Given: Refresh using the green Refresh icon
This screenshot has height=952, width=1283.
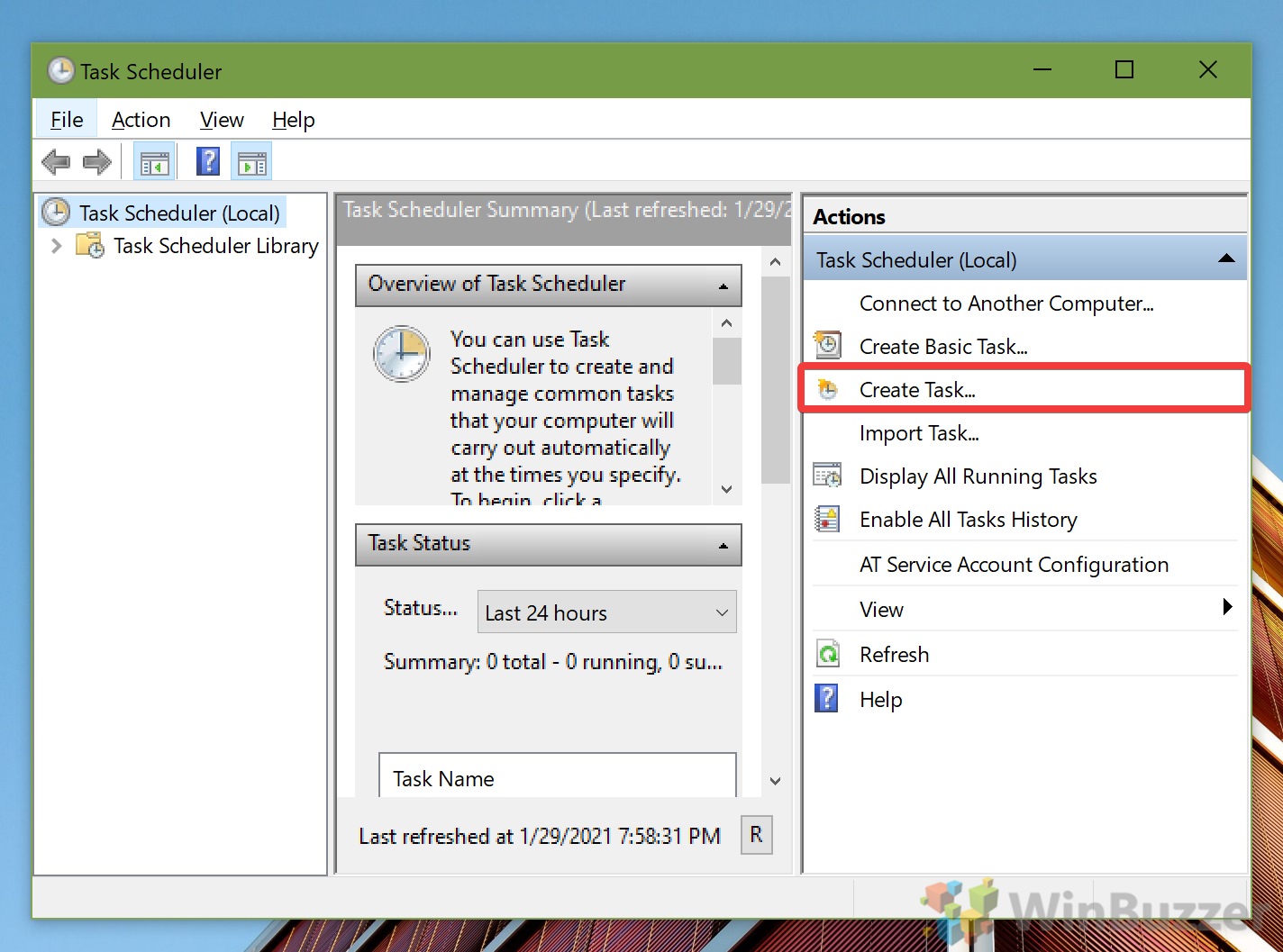Looking at the screenshot, I should pos(826,654).
